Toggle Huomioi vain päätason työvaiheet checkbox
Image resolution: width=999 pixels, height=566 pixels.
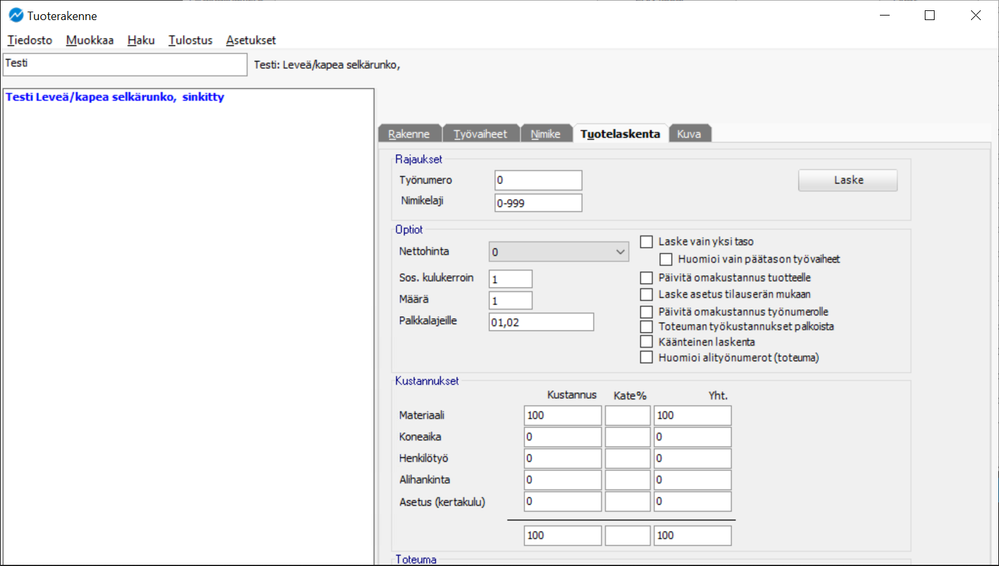tap(666, 259)
